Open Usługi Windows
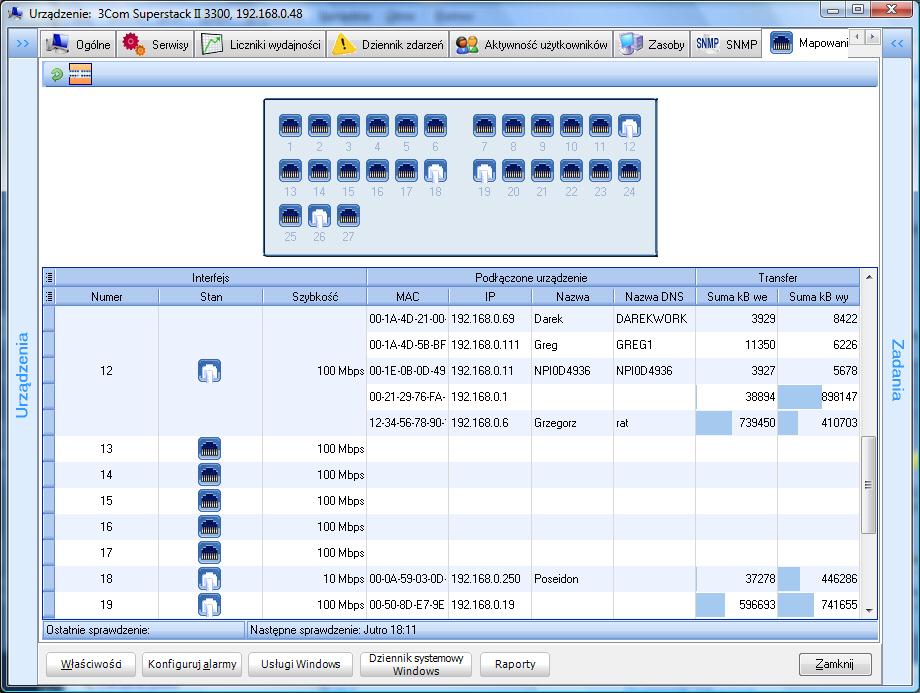The image size is (920, 693). [300, 664]
